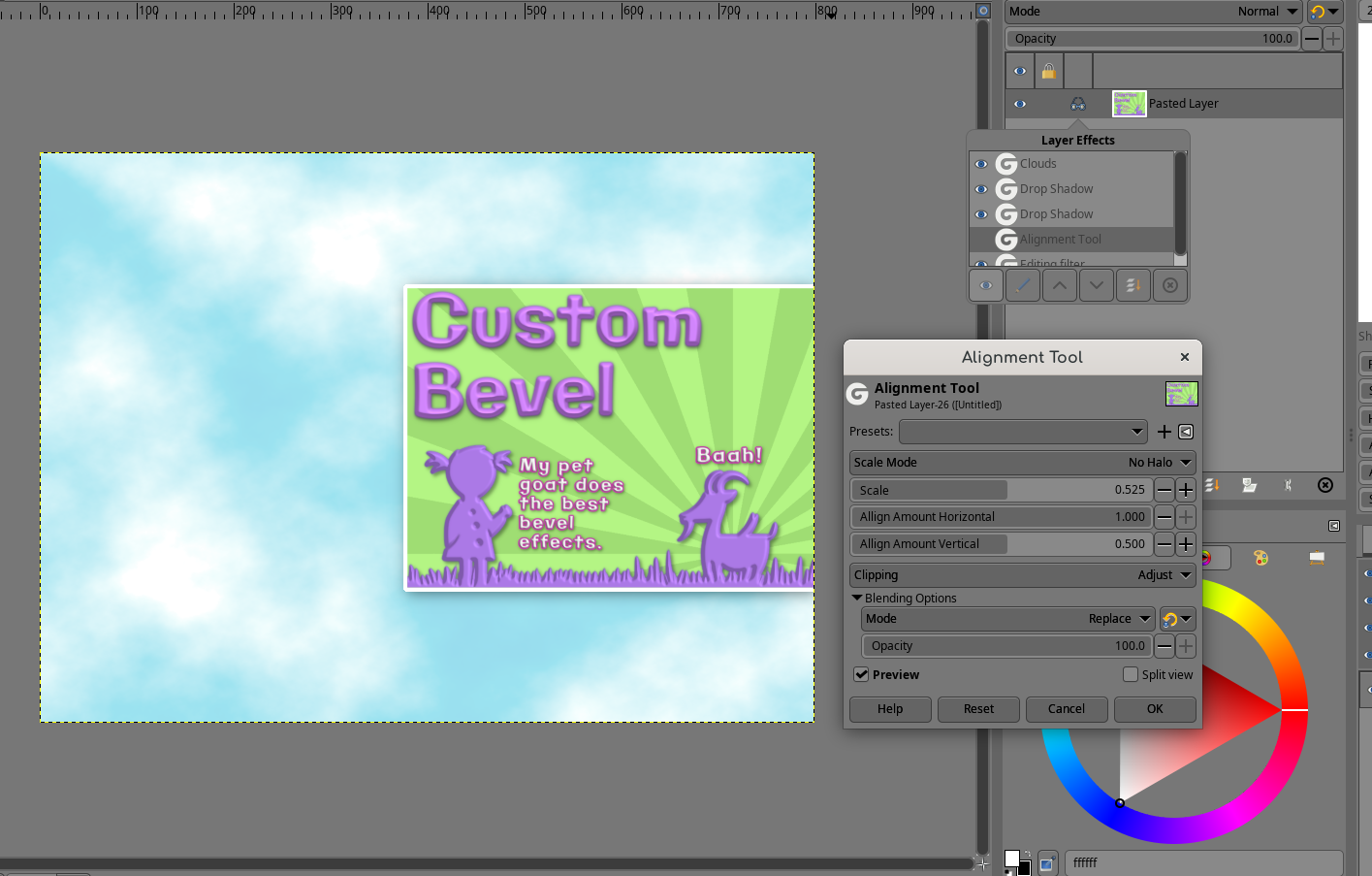This screenshot has height=876, width=1372.
Task: Raise the selected layer effect
Action: (x=1060, y=286)
